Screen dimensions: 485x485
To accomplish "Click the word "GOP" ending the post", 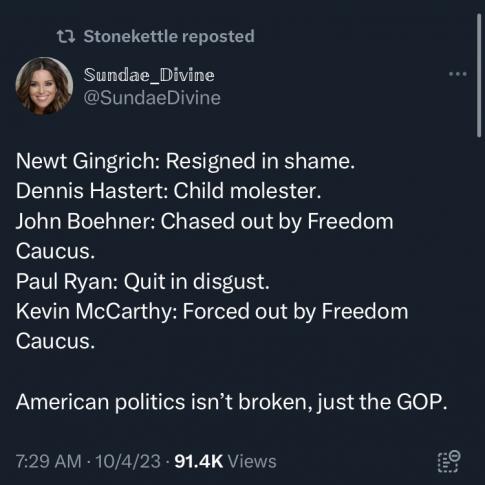I will tap(420, 402).
